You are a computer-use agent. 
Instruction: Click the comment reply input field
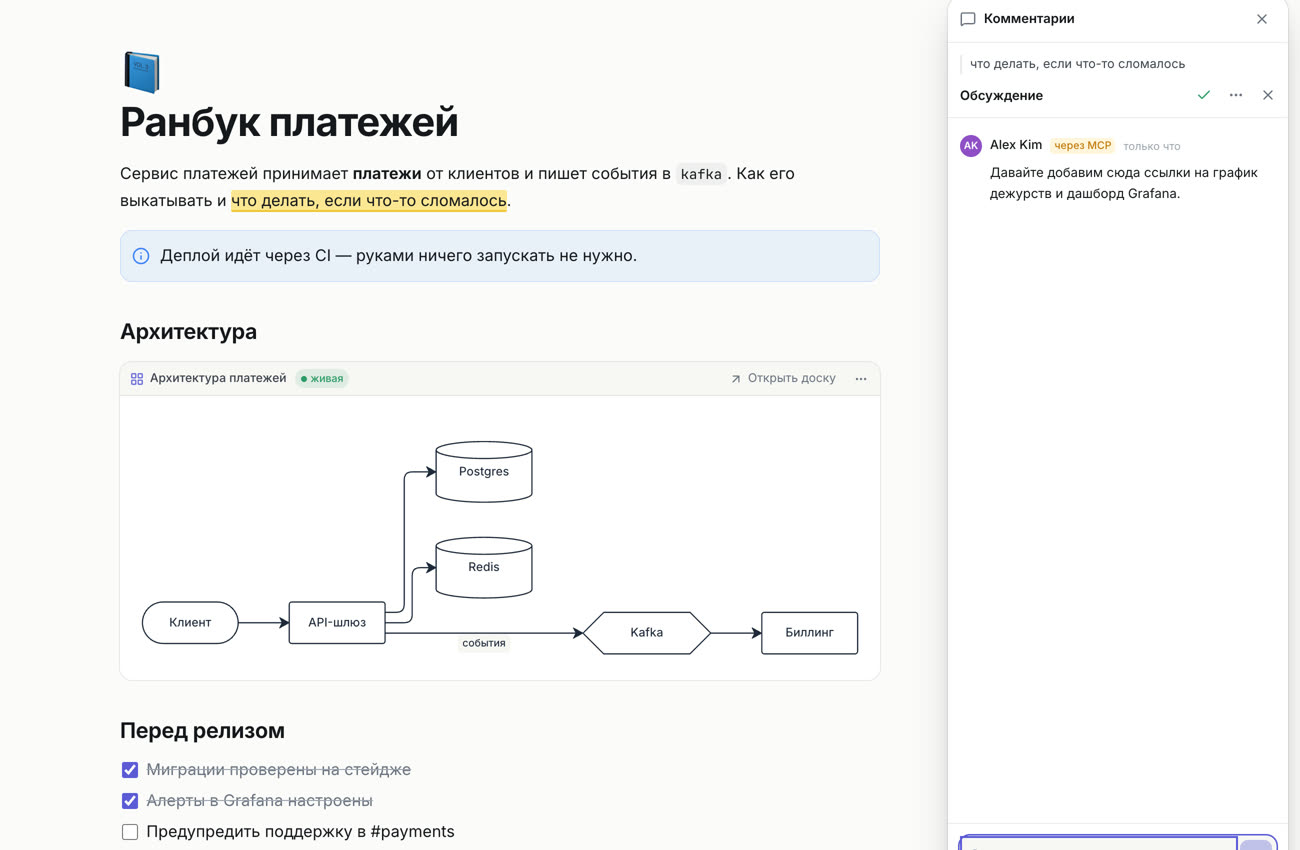[x=1099, y=842]
